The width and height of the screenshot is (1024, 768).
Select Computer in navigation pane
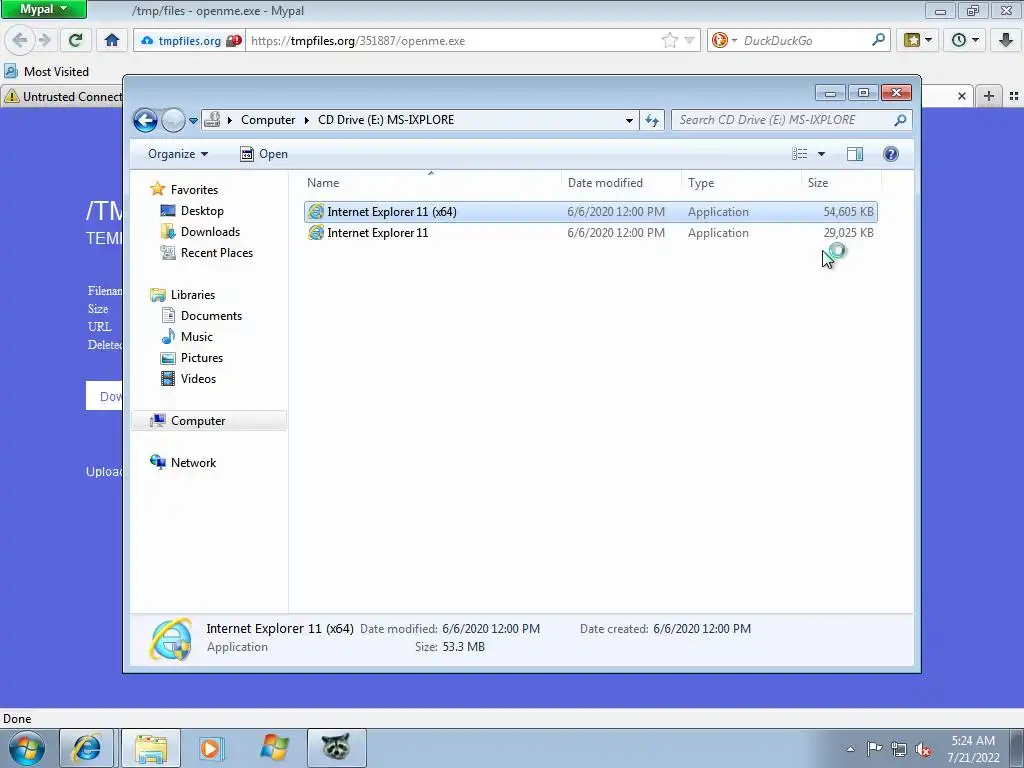(x=209, y=421)
